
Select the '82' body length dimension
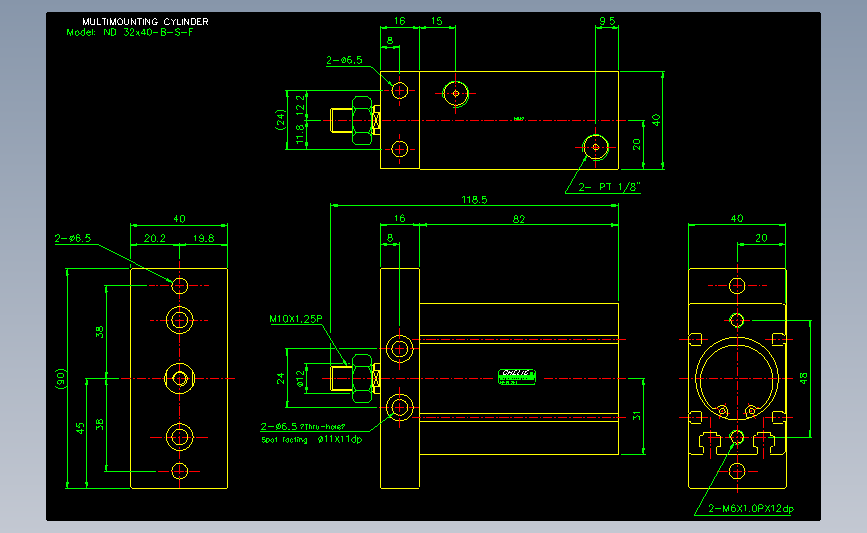tap(519, 219)
